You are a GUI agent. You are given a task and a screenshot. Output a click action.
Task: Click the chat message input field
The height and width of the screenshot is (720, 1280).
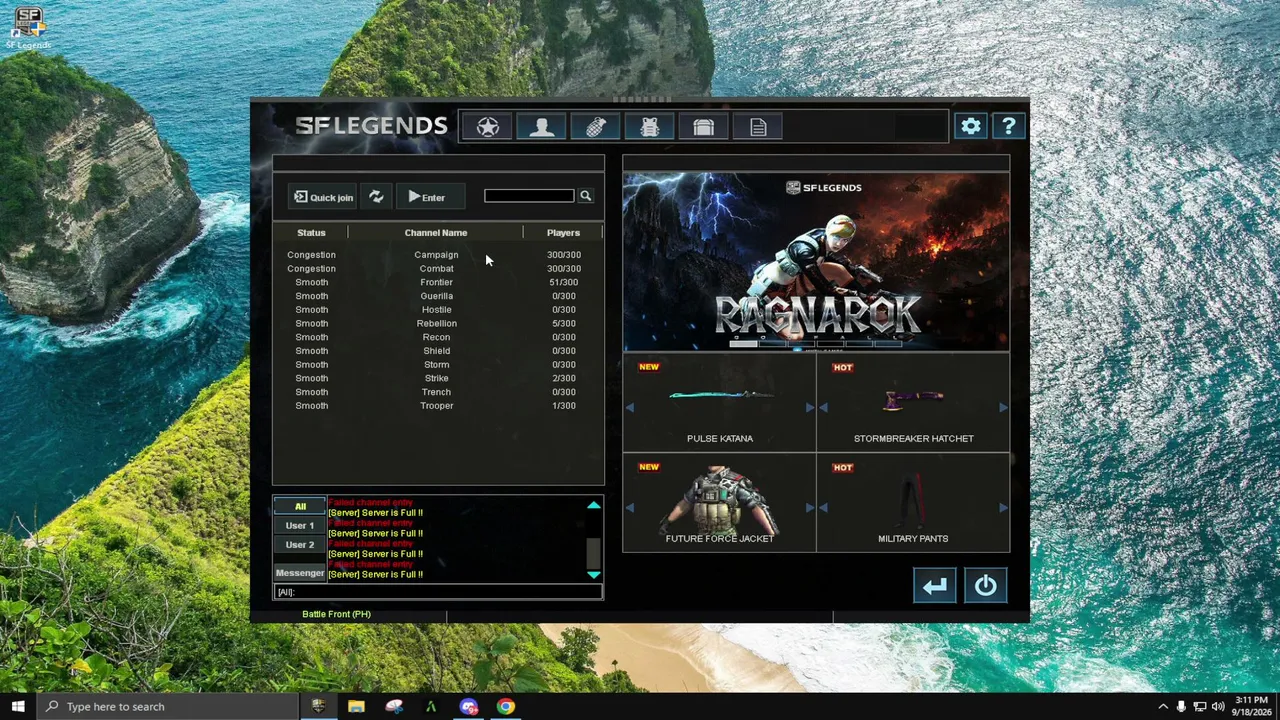click(438, 592)
